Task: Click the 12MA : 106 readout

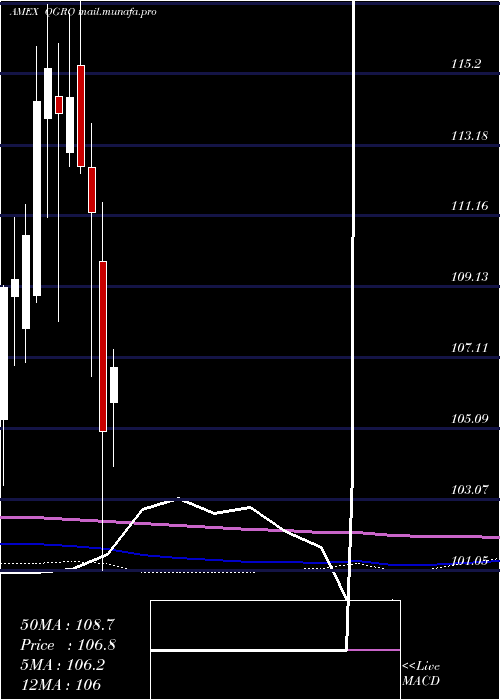Action: coord(60,684)
